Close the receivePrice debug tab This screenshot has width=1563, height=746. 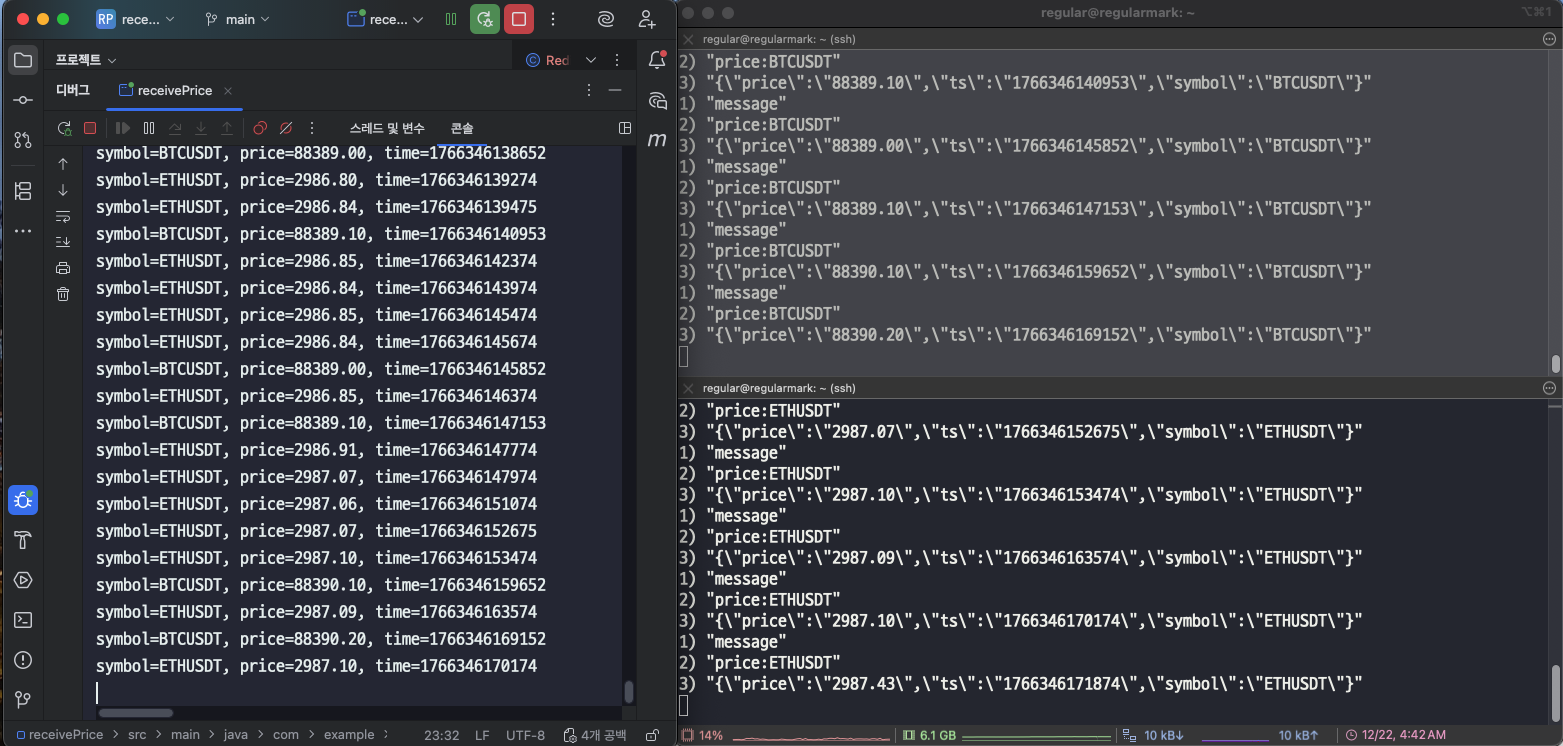click(x=228, y=90)
